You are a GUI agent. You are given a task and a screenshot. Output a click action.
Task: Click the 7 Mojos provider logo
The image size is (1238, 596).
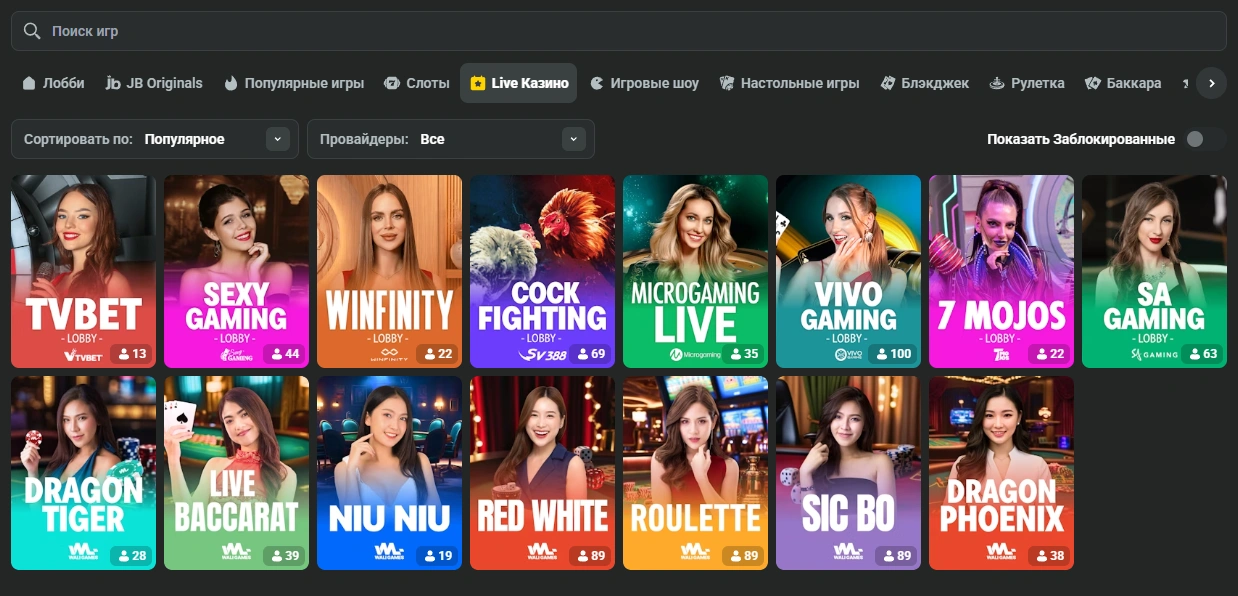(x=1001, y=354)
